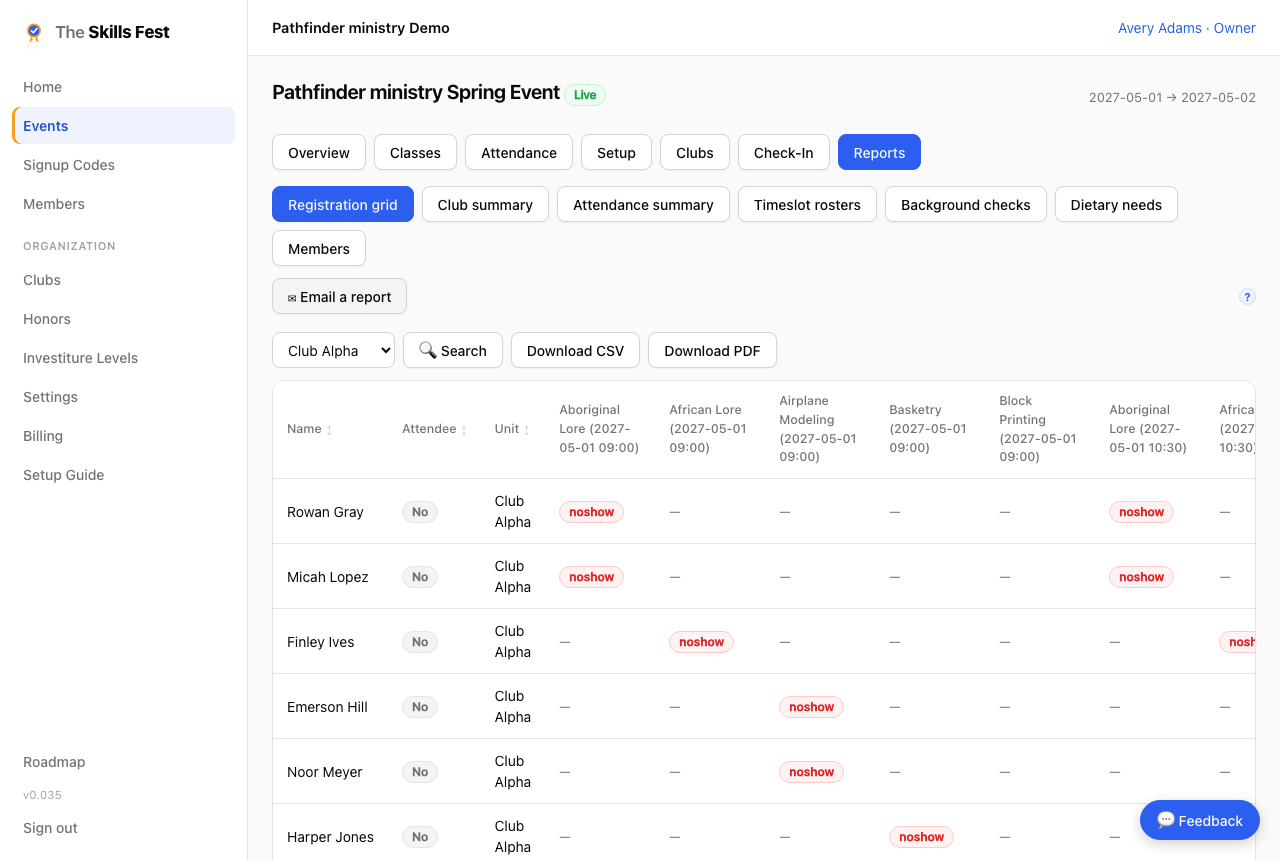Click the Basketry column header
The width and height of the screenshot is (1280, 860).
(x=930, y=429)
